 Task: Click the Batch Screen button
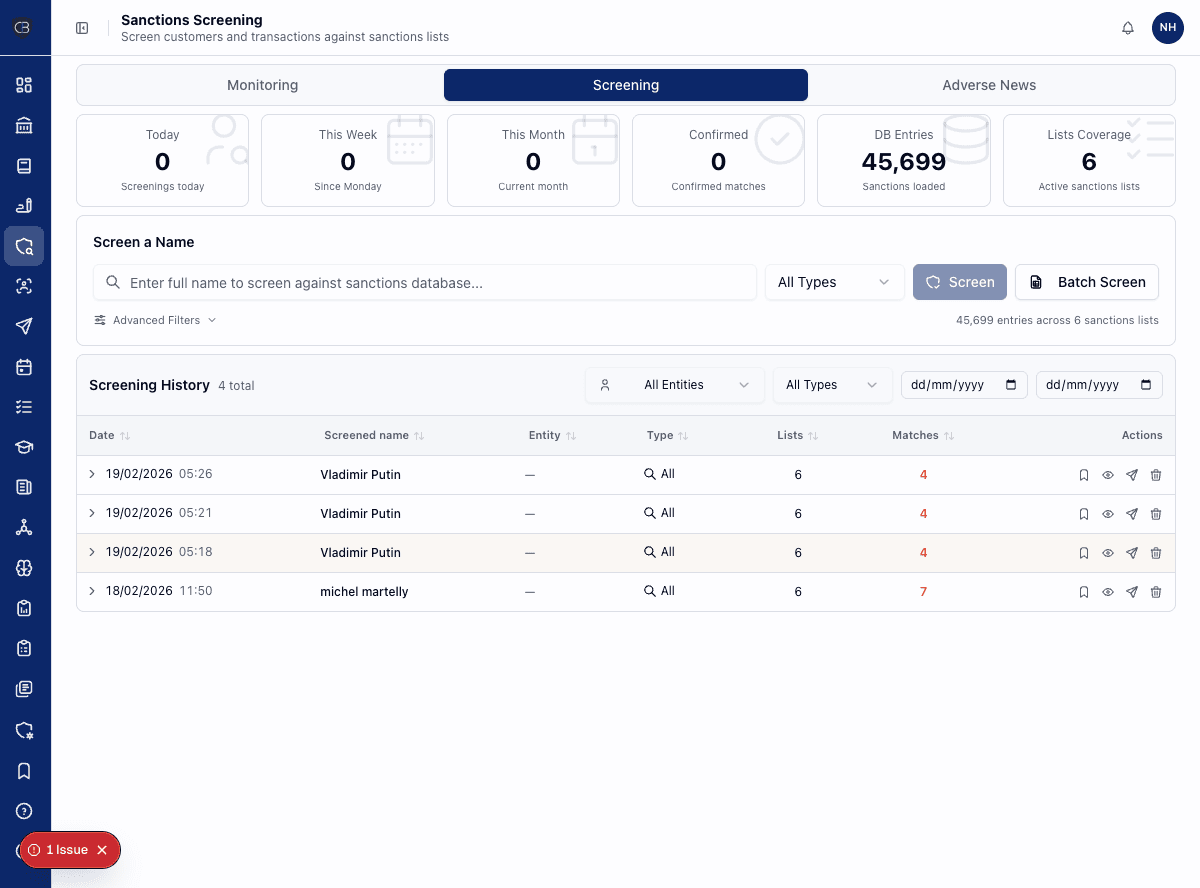tap(1086, 282)
